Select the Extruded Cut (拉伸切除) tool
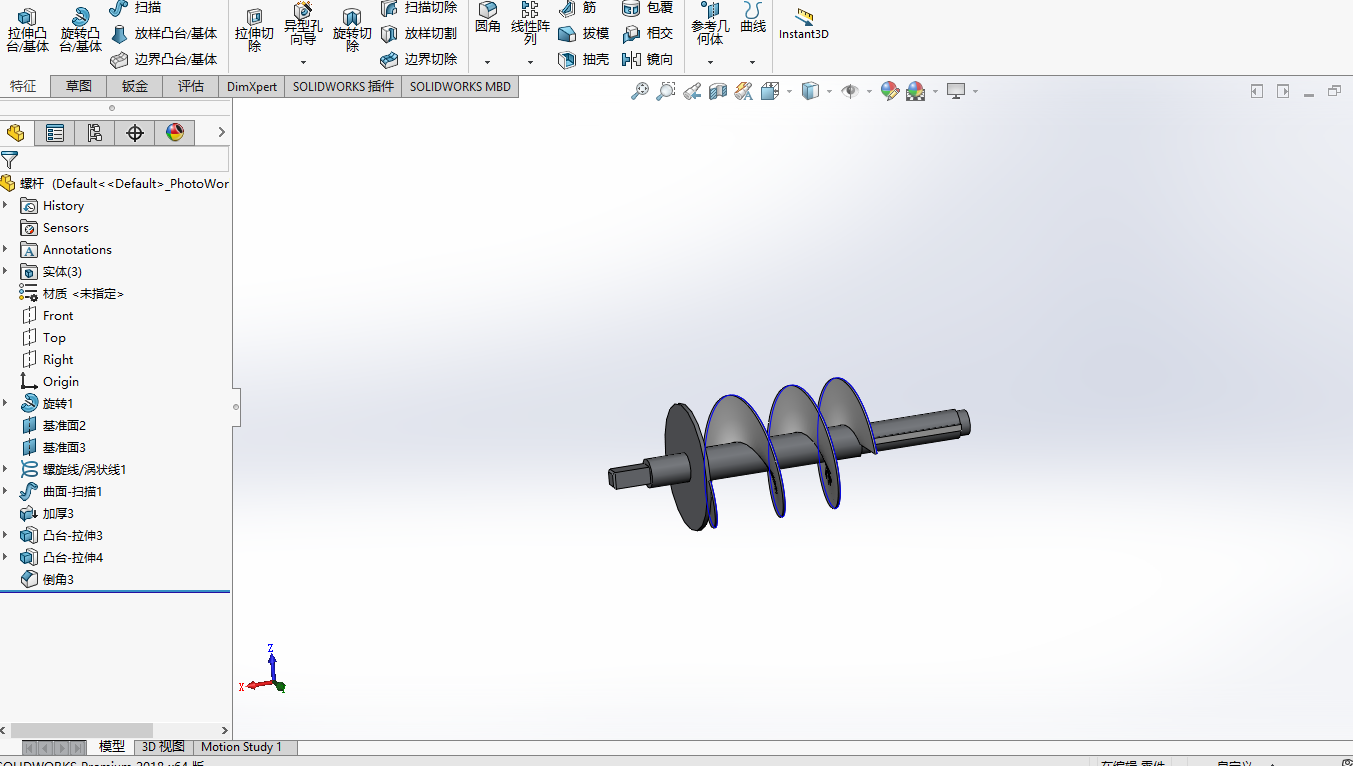 pyautogui.click(x=254, y=30)
